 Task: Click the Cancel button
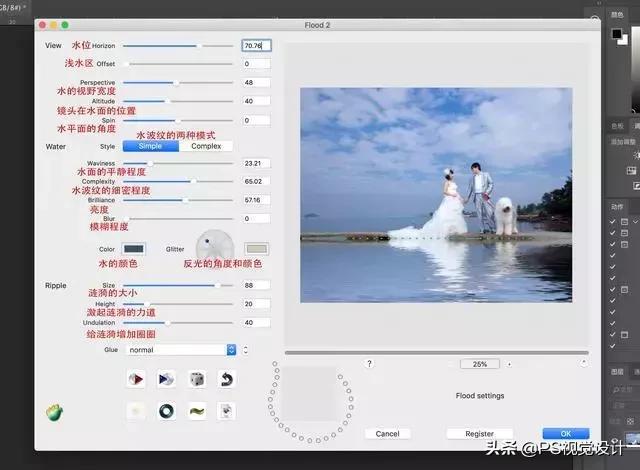(387, 434)
